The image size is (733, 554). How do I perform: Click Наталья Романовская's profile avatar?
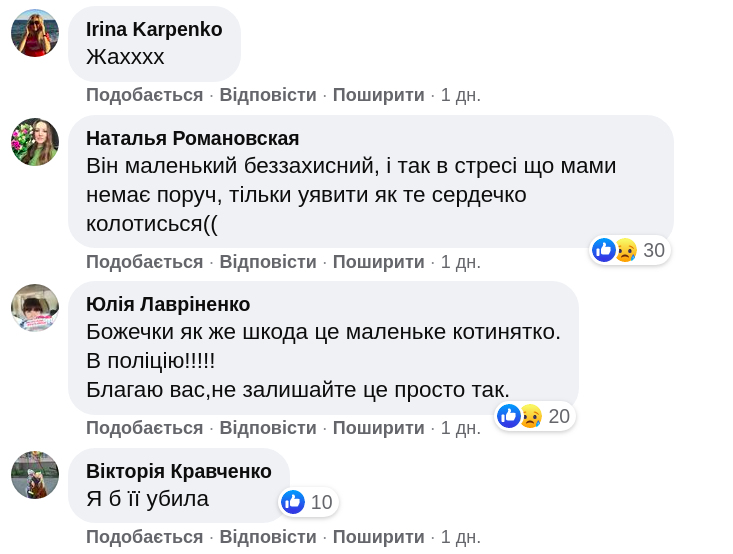[x=35, y=142]
